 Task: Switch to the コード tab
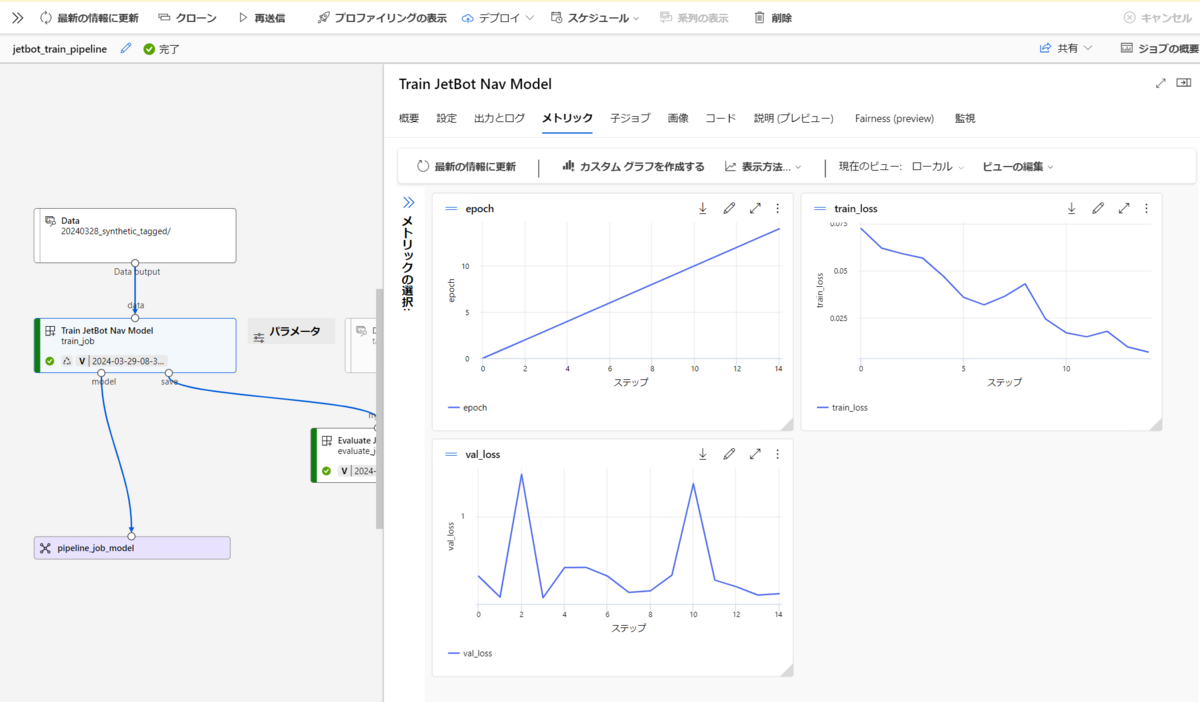720,118
